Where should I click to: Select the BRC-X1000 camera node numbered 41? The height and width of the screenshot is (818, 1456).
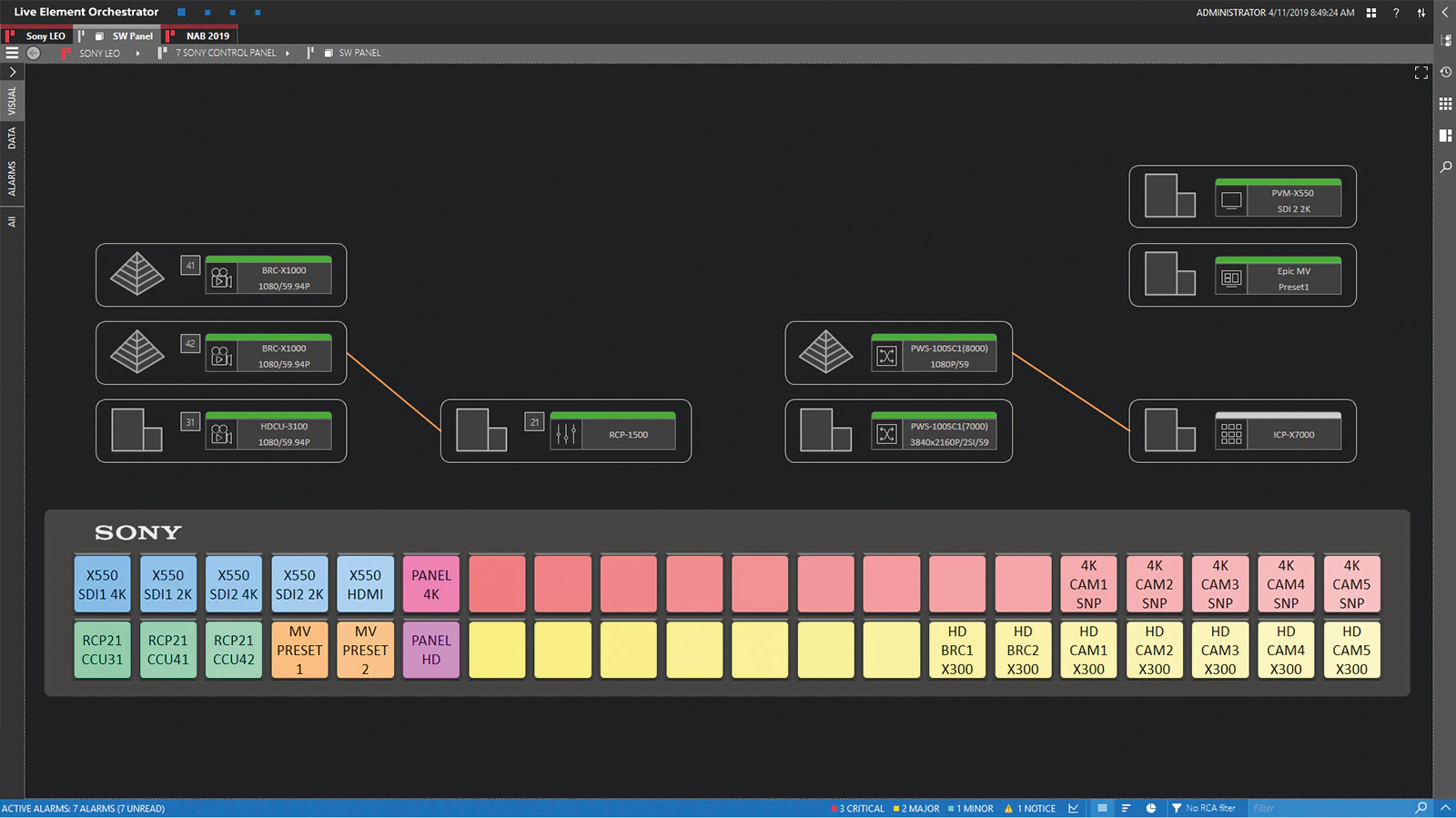268,275
